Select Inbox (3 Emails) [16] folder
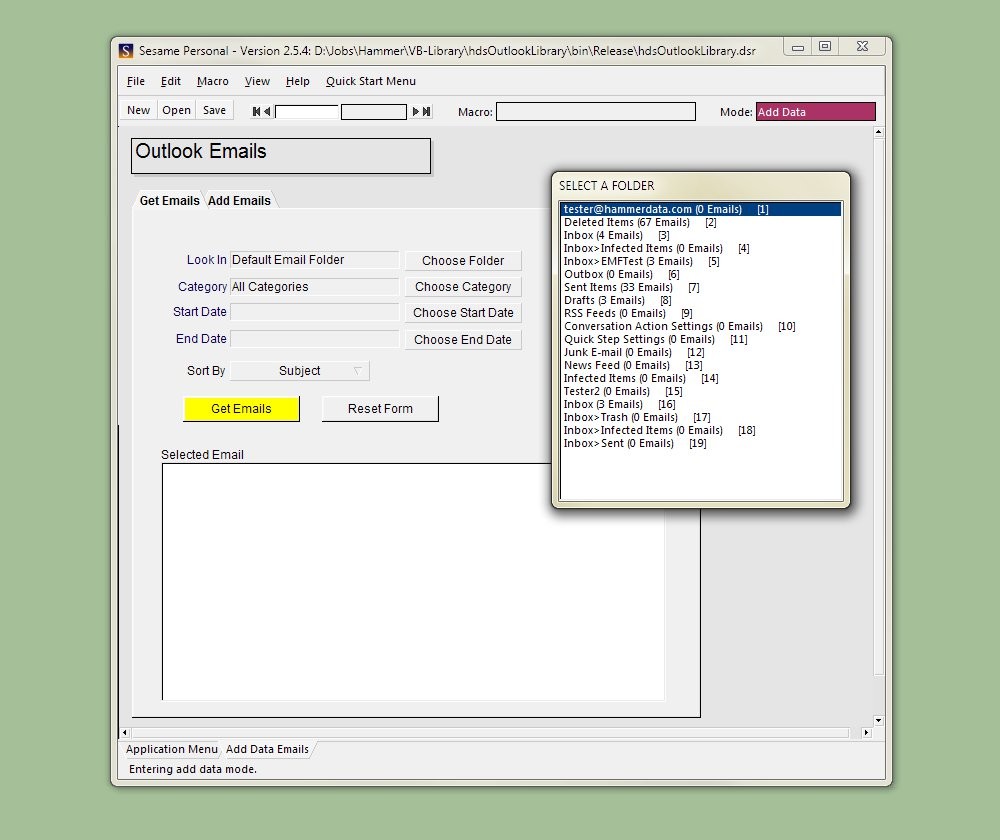 (x=700, y=404)
